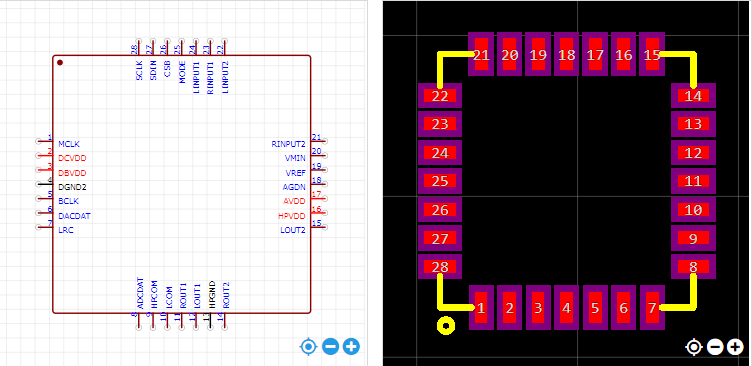Select footprint pad 18
This screenshot has height=366, width=752.
pos(566,54)
